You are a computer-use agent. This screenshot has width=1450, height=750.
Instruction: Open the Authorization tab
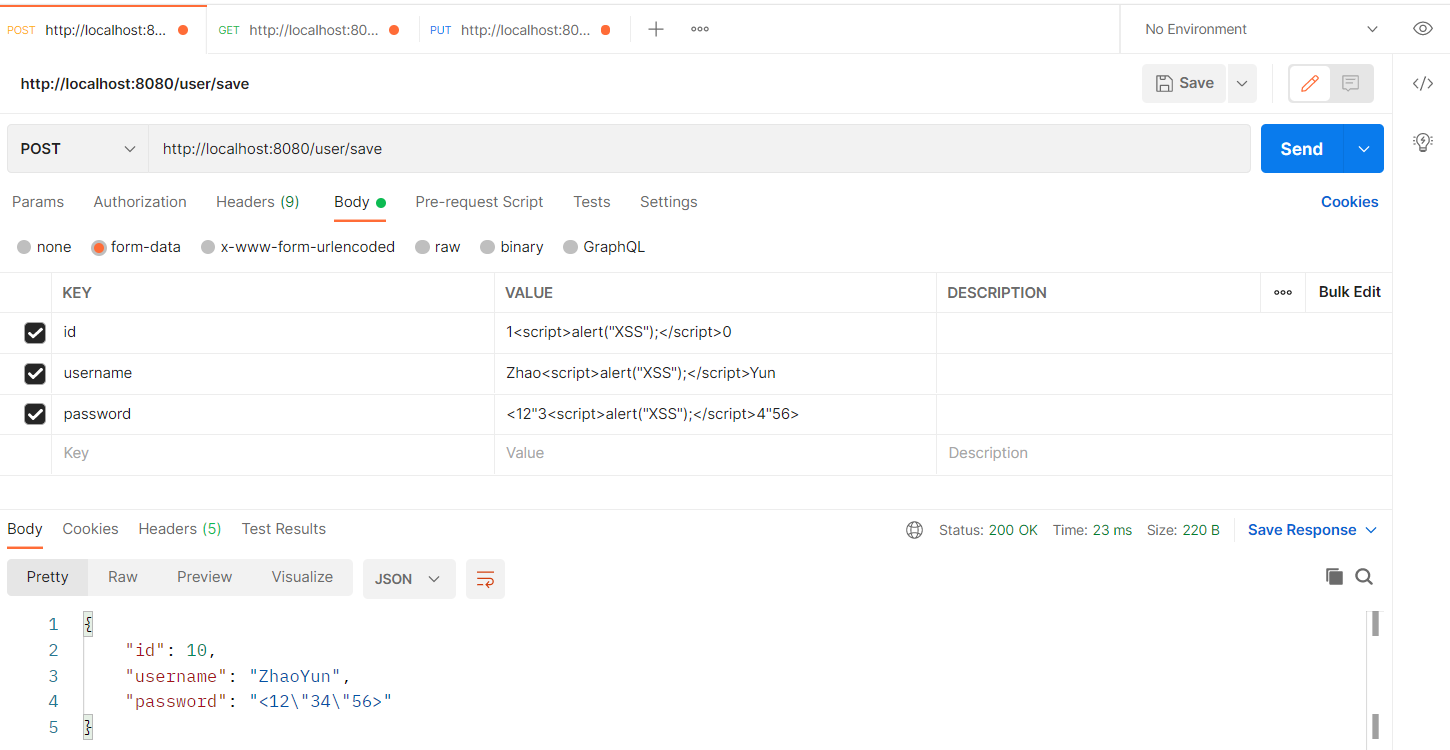pos(140,202)
